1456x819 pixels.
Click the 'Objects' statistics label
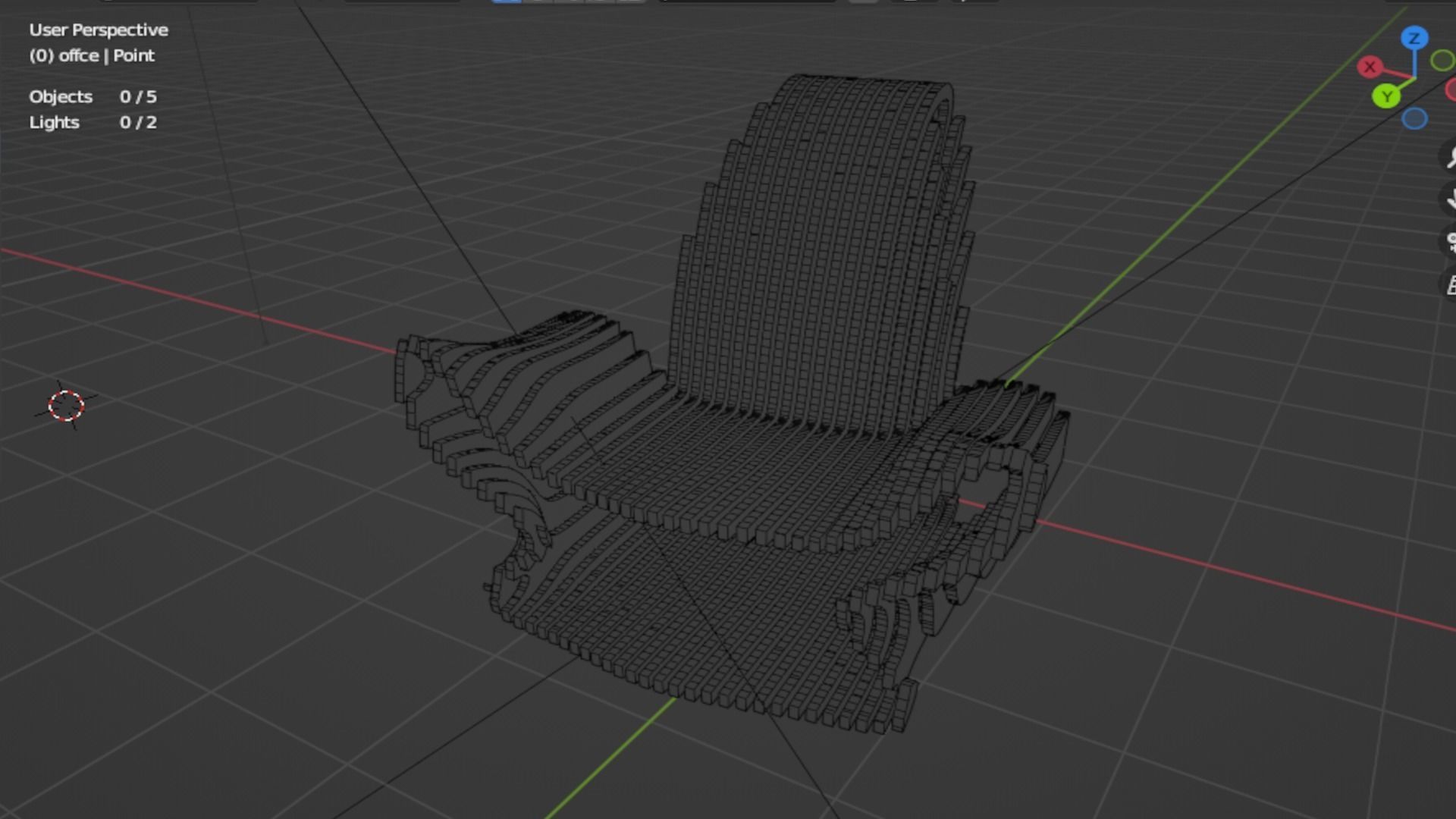click(x=61, y=97)
